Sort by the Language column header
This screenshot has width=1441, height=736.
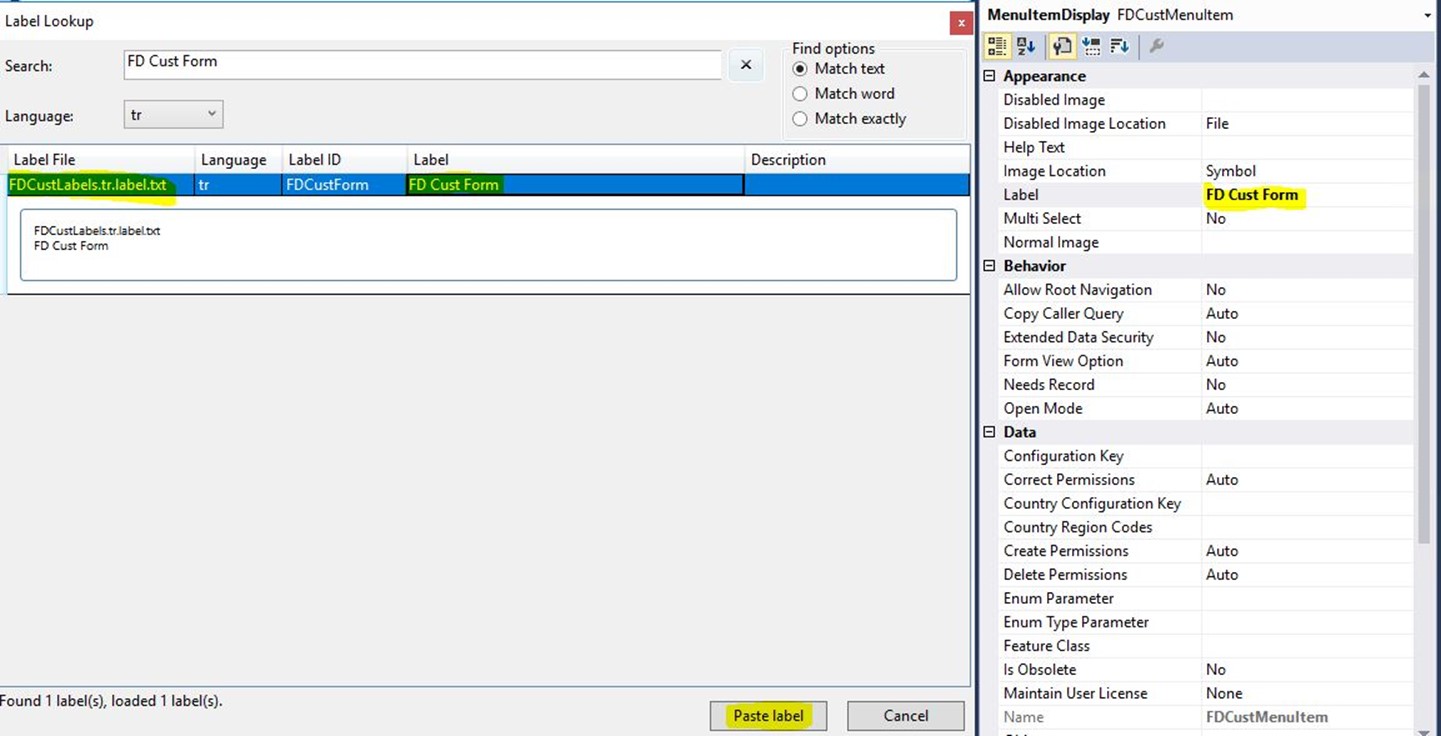pyautogui.click(x=239, y=160)
